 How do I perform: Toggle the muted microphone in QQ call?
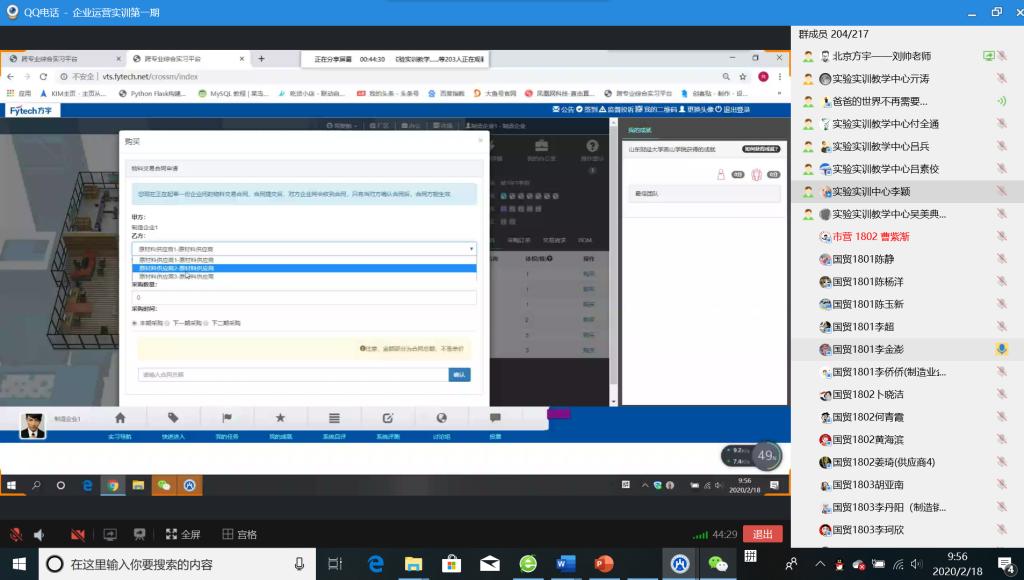click(16, 535)
